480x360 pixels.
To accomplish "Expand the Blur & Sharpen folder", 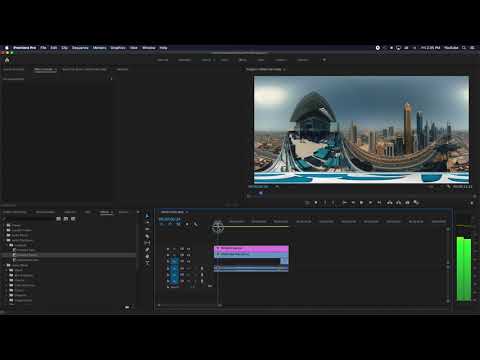I will (7, 275).
